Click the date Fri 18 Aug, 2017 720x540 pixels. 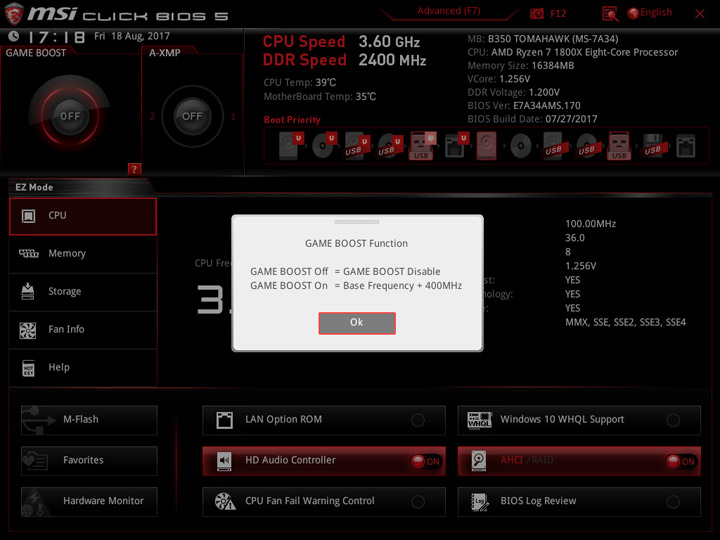pos(132,36)
